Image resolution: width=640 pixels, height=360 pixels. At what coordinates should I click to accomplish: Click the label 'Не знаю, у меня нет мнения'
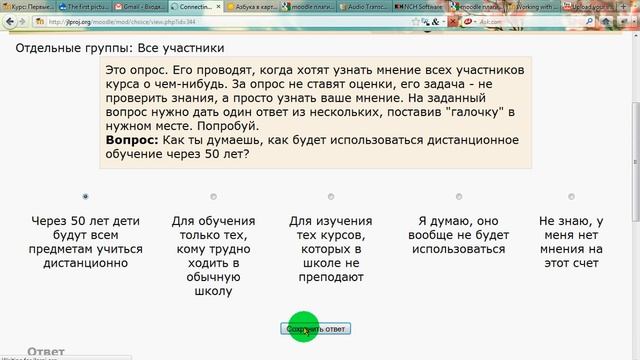(571, 242)
